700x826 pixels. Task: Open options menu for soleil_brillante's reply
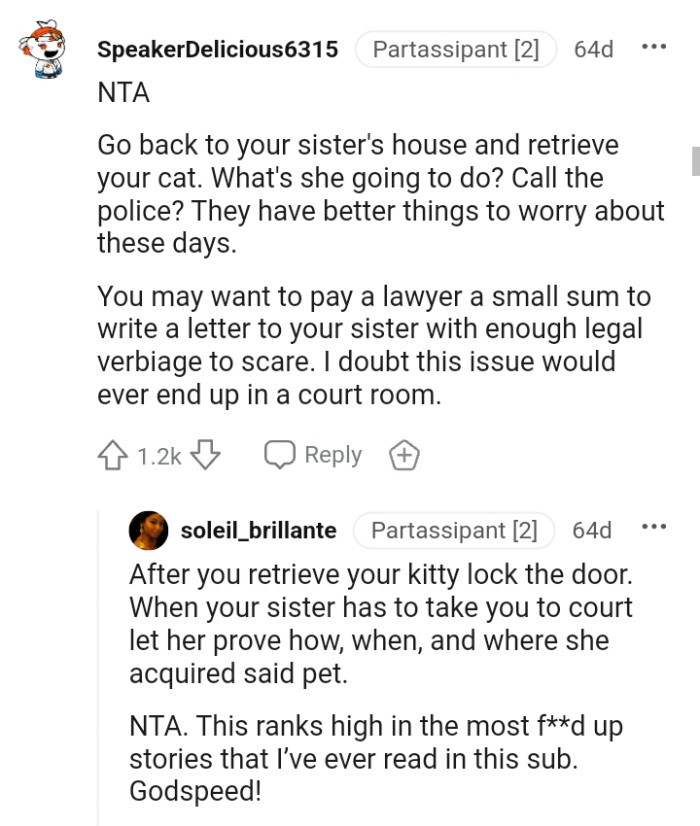(x=653, y=529)
